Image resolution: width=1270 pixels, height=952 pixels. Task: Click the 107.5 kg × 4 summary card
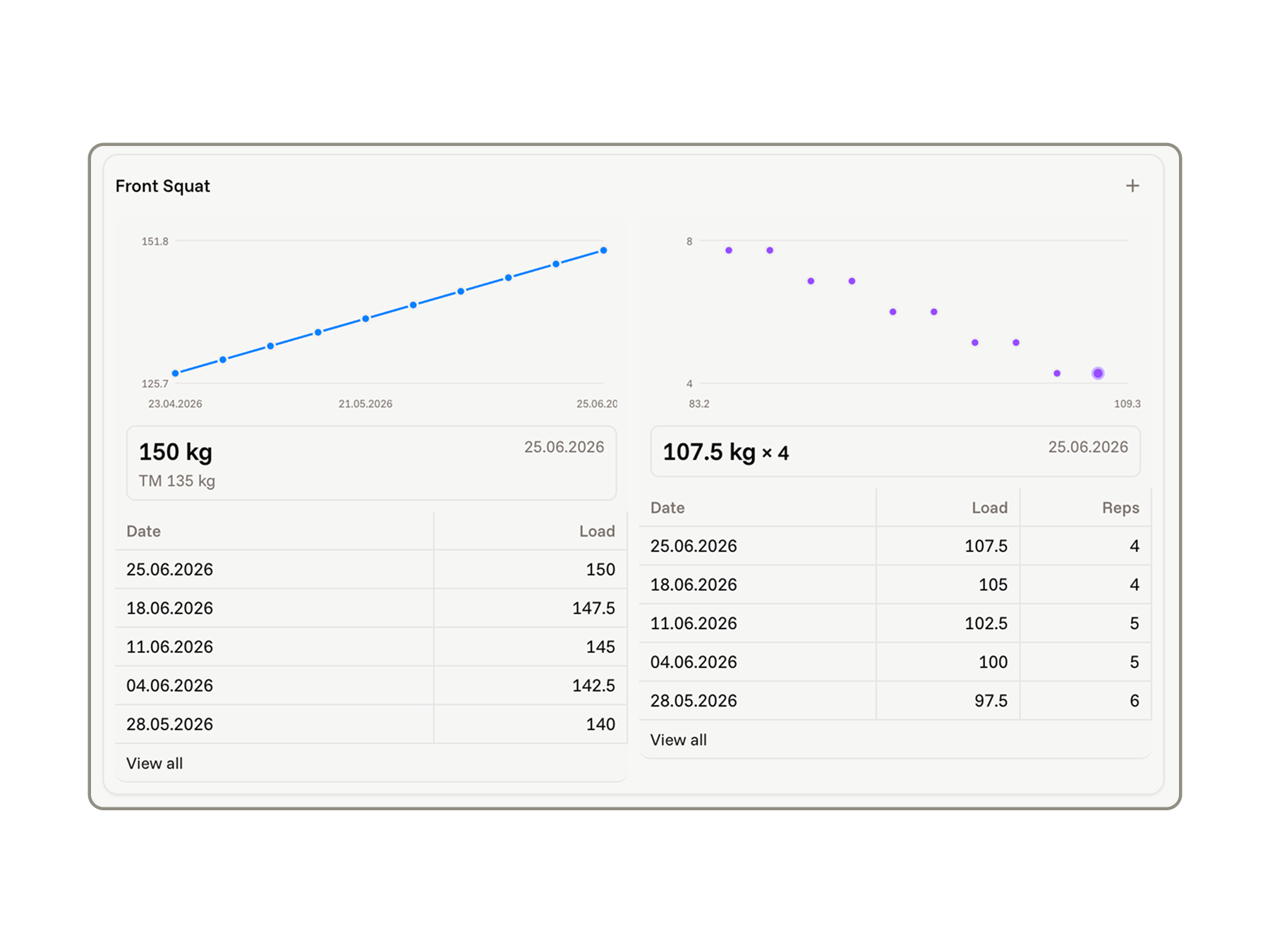click(x=895, y=451)
